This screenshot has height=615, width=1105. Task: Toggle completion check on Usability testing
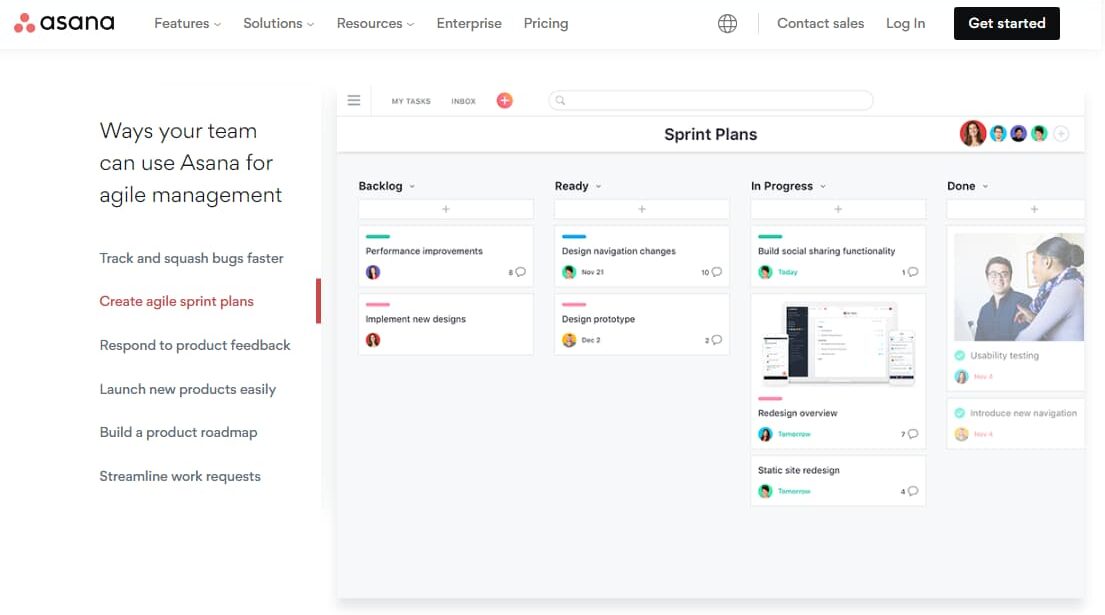pos(959,355)
